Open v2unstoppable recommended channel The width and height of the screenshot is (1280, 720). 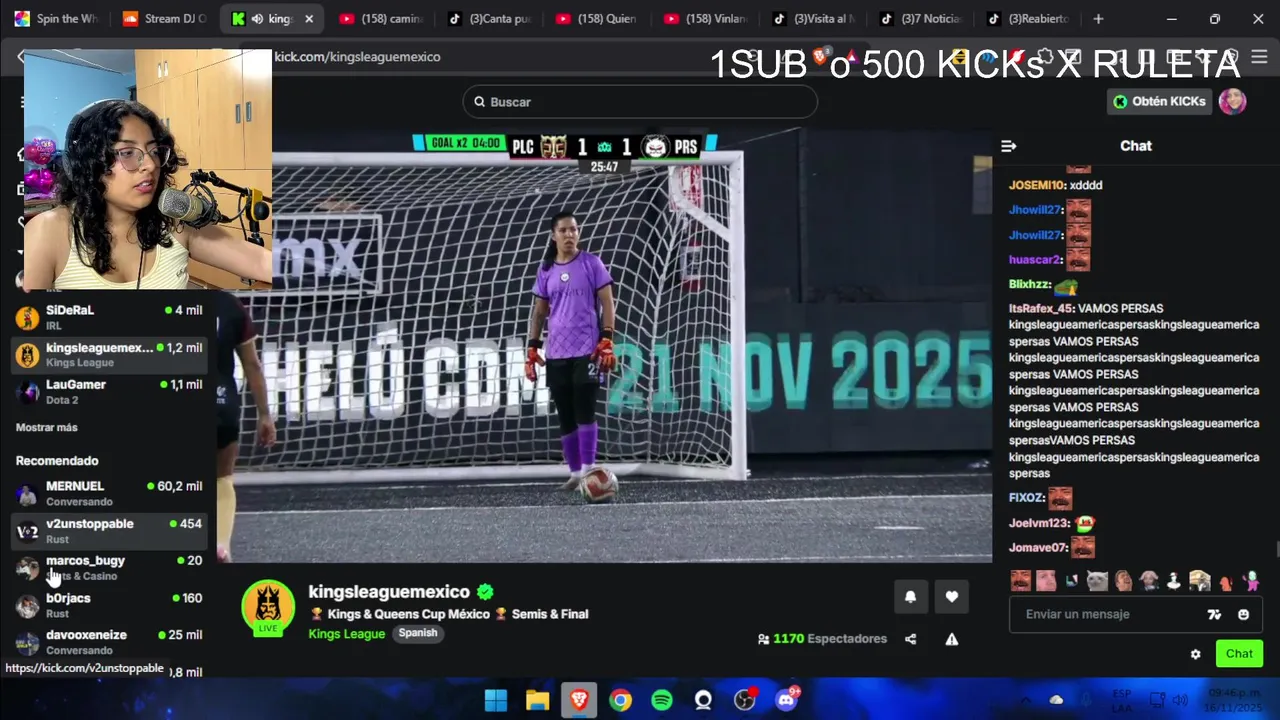(x=110, y=531)
